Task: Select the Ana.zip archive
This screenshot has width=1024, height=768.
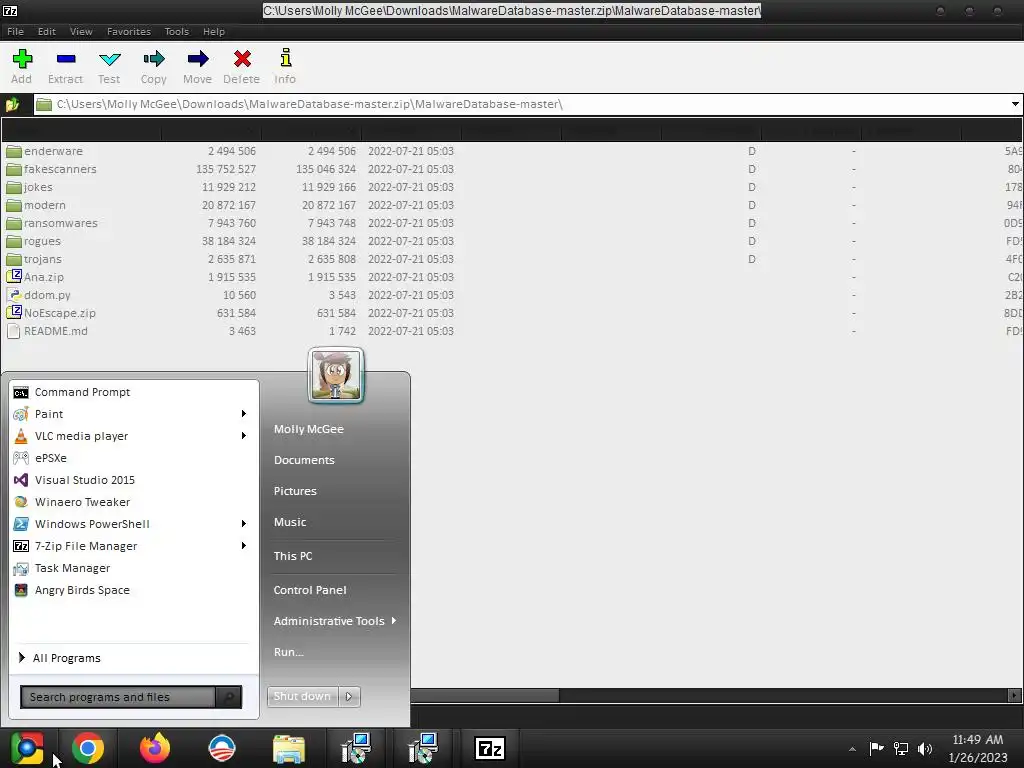Action: coord(35,277)
